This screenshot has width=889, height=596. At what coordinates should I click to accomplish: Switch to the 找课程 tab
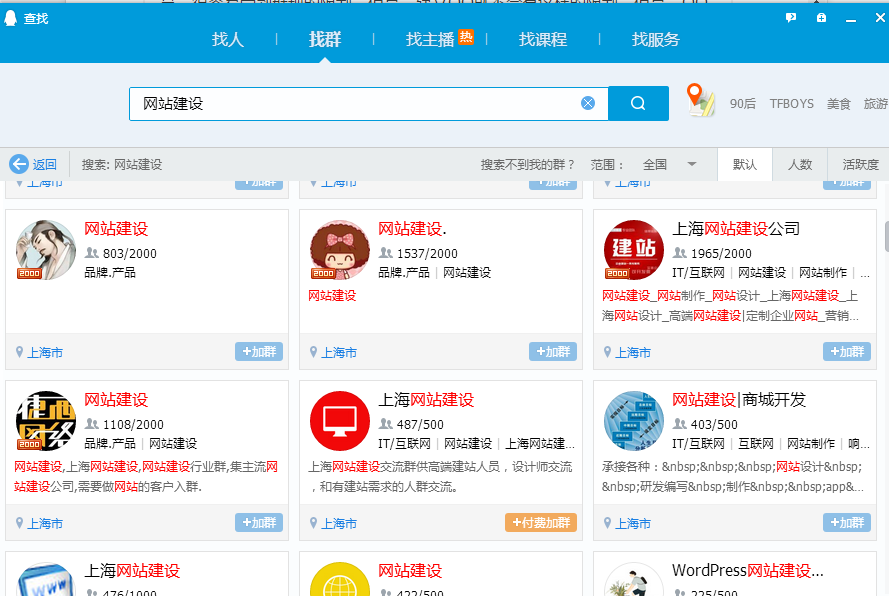[543, 39]
